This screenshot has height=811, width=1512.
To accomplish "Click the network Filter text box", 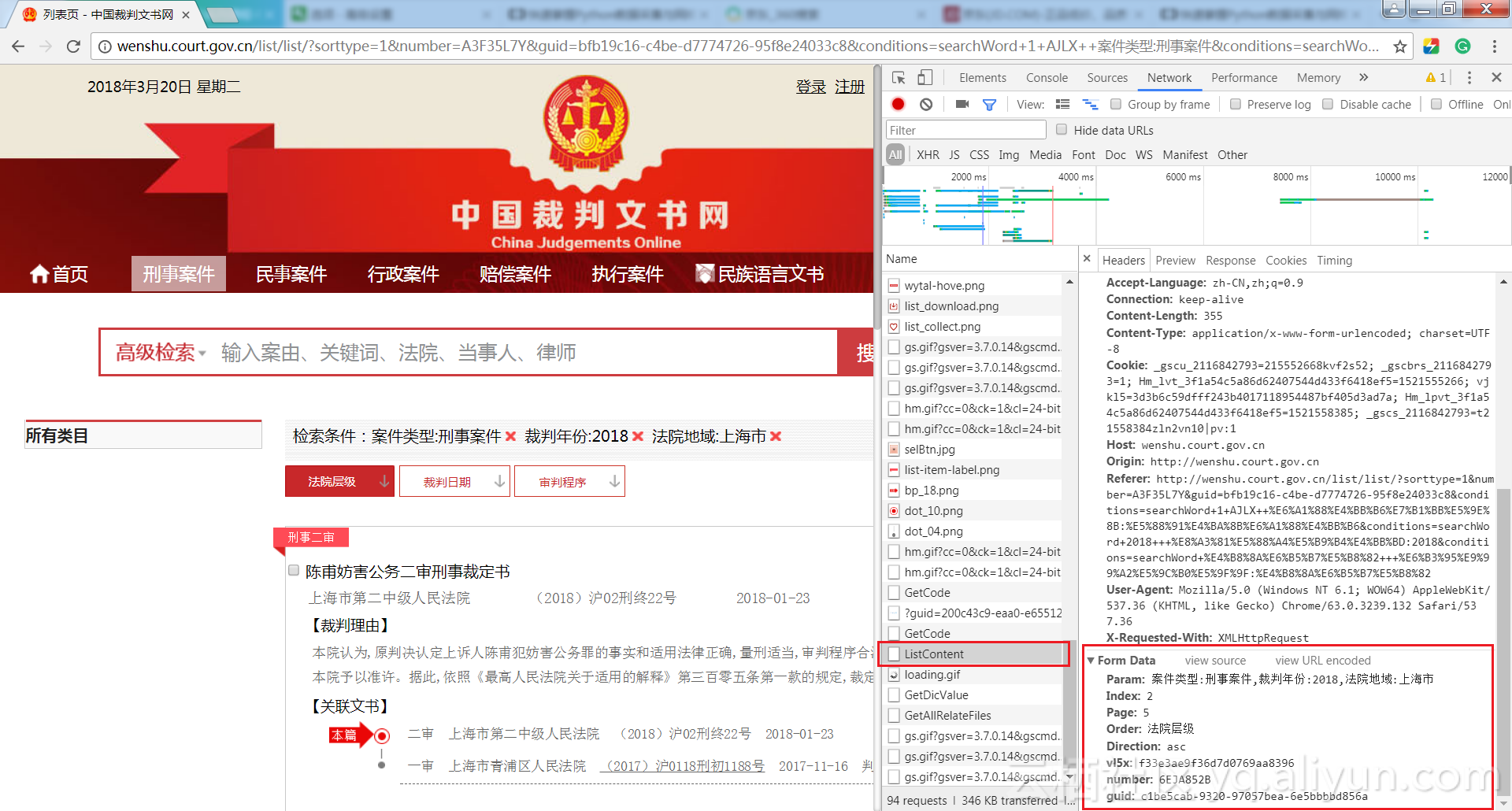I will 965,130.
